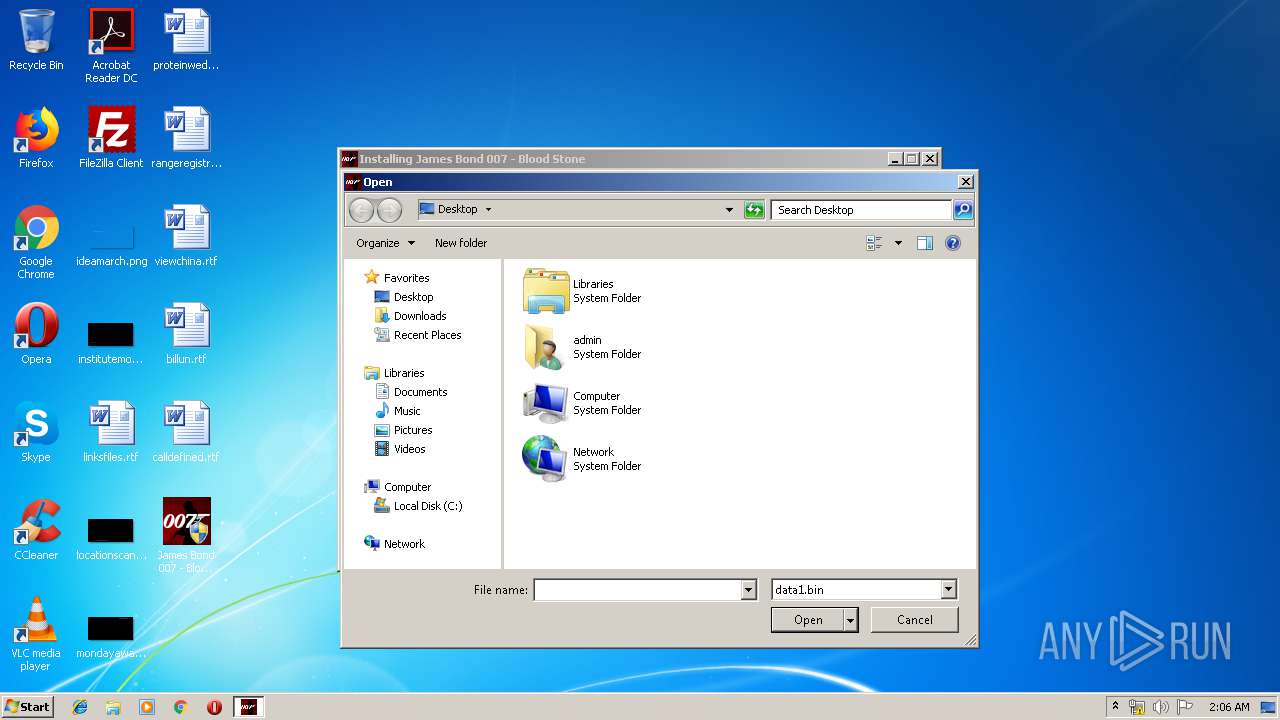This screenshot has width=1280, height=720.
Task: Show hidden tray icons arrow
Action: click(x=1115, y=707)
